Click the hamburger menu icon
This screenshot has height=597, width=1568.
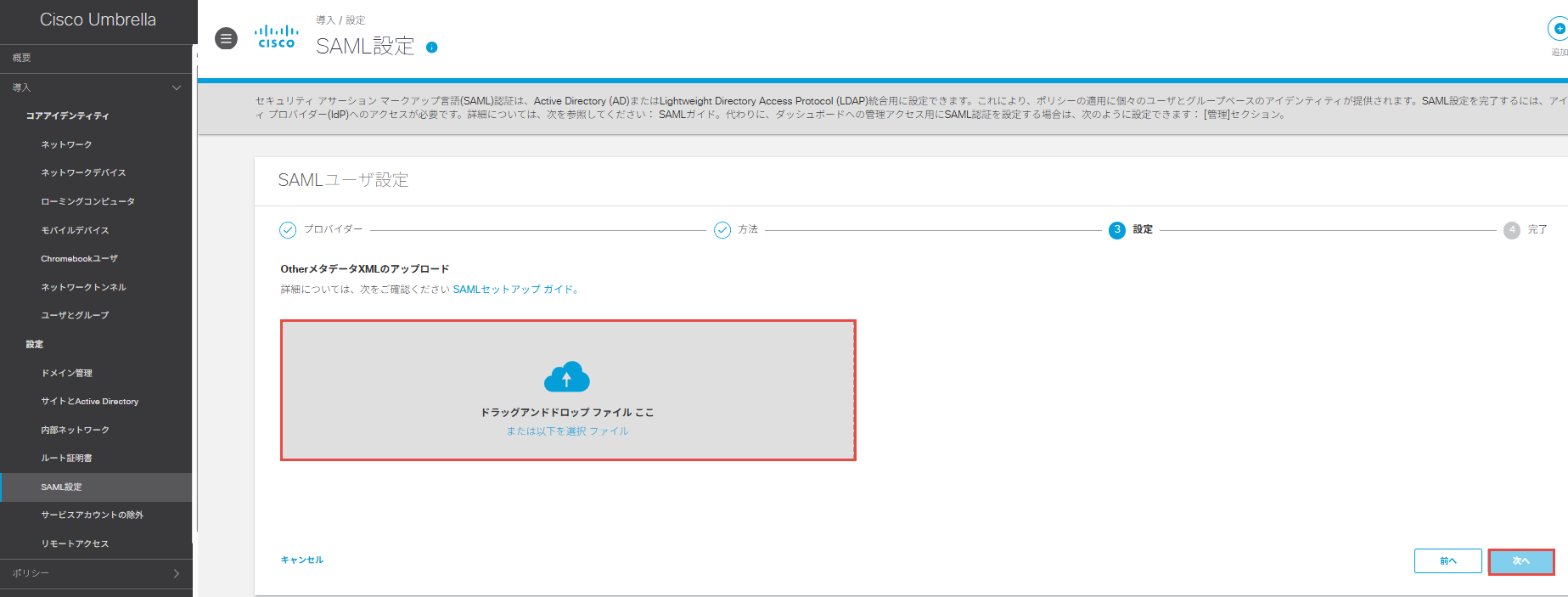coord(226,39)
